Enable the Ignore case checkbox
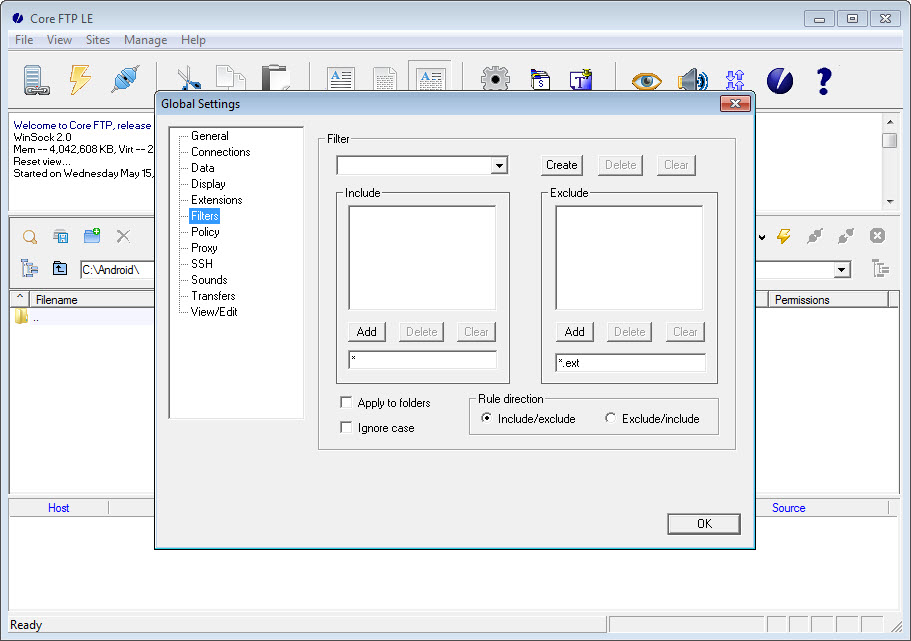Viewport: 911px width, 641px height. coord(346,427)
